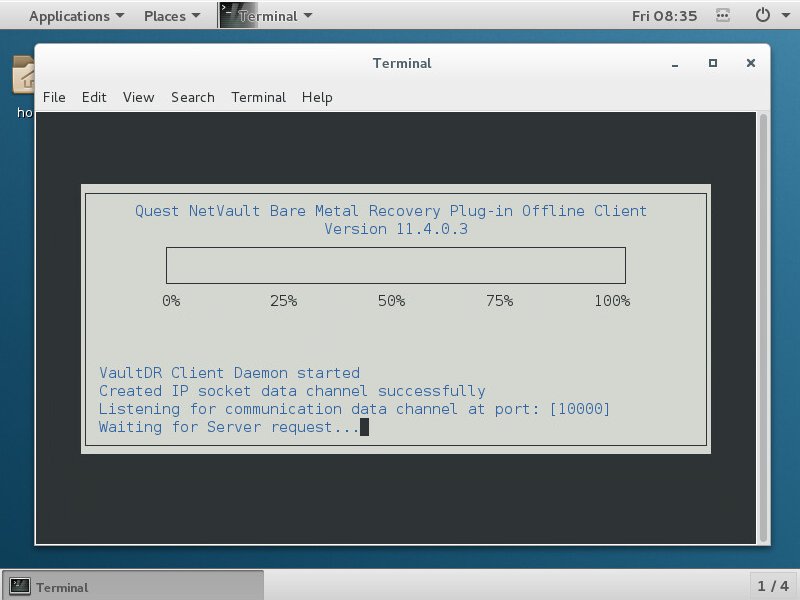The image size is (800, 600).
Task: Click the Terminal window title bar text
Action: 402,63
